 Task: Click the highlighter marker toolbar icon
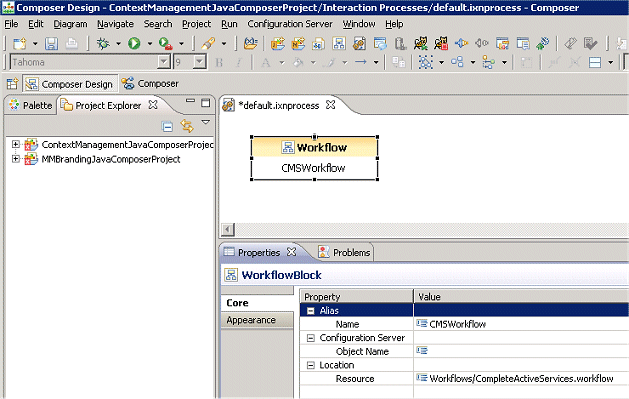[x=208, y=43]
